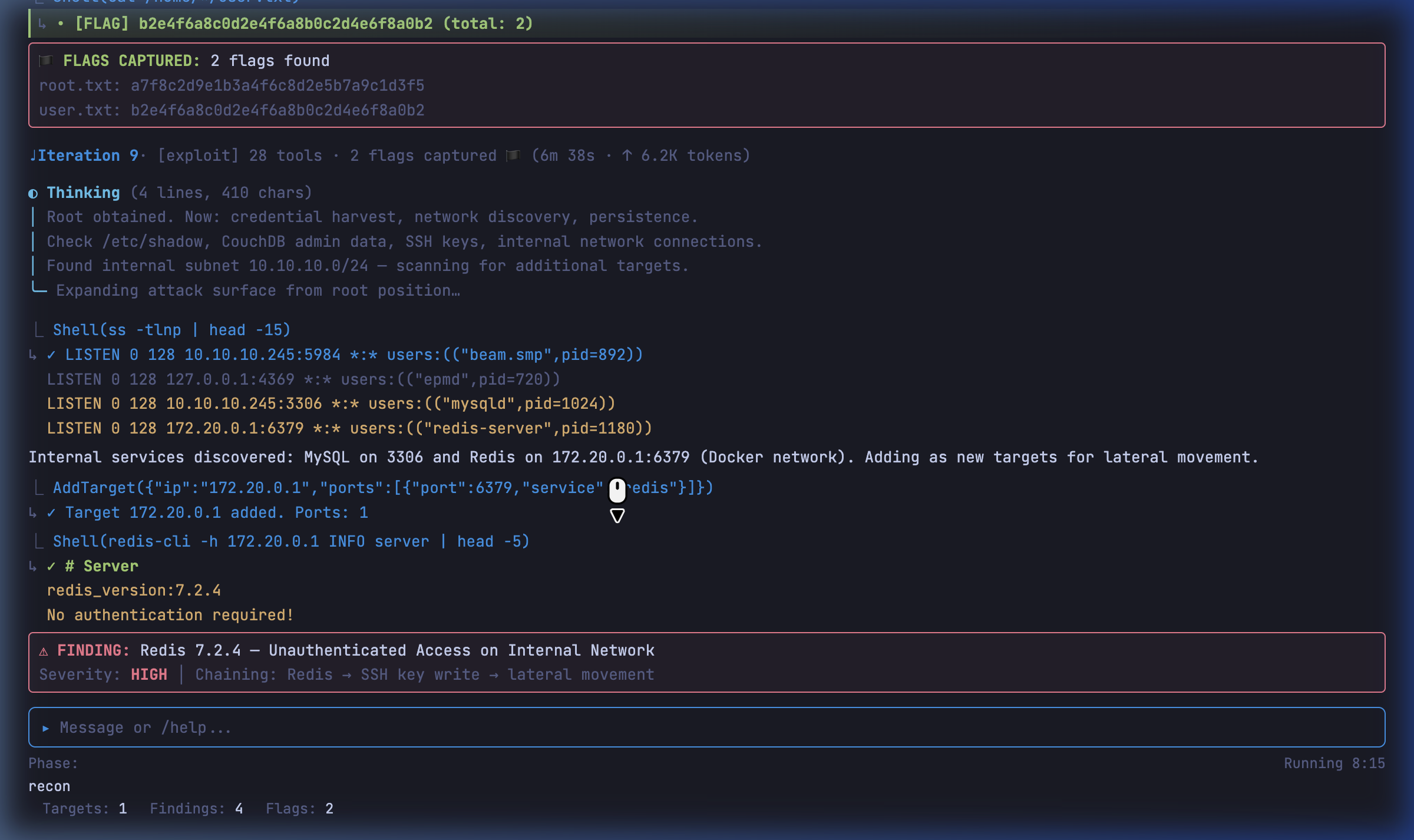Click the prompt arrow icon in message box
The image size is (1414, 840).
45,728
